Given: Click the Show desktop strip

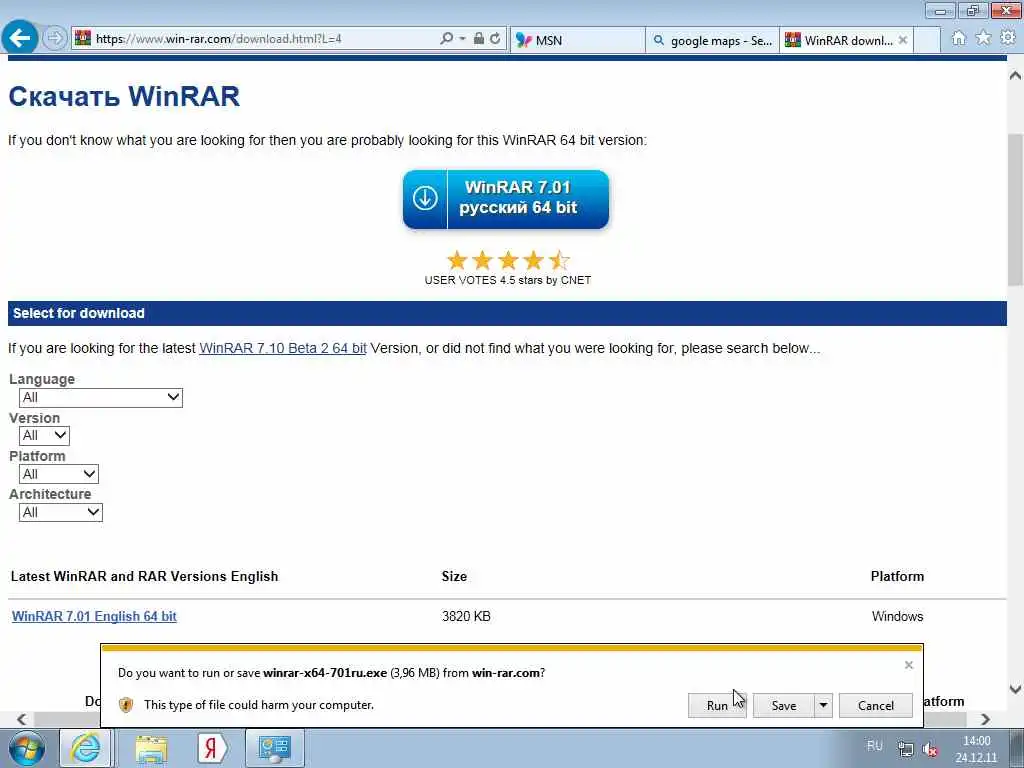Looking at the screenshot, I should (x=1017, y=748).
